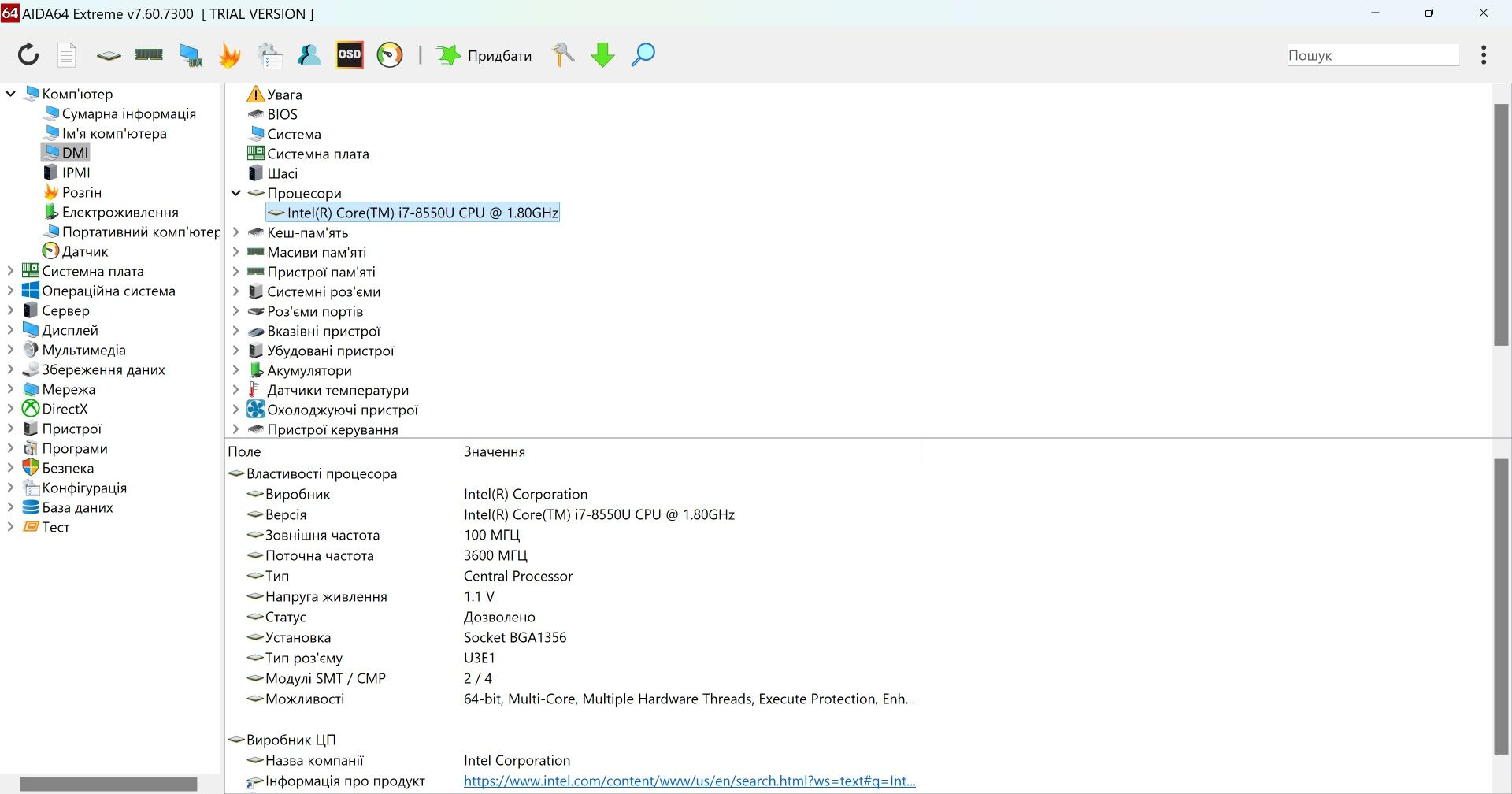This screenshot has width=1512, height=794.
Task: Click the Придбати purchase button
Action: click(499, 56)
